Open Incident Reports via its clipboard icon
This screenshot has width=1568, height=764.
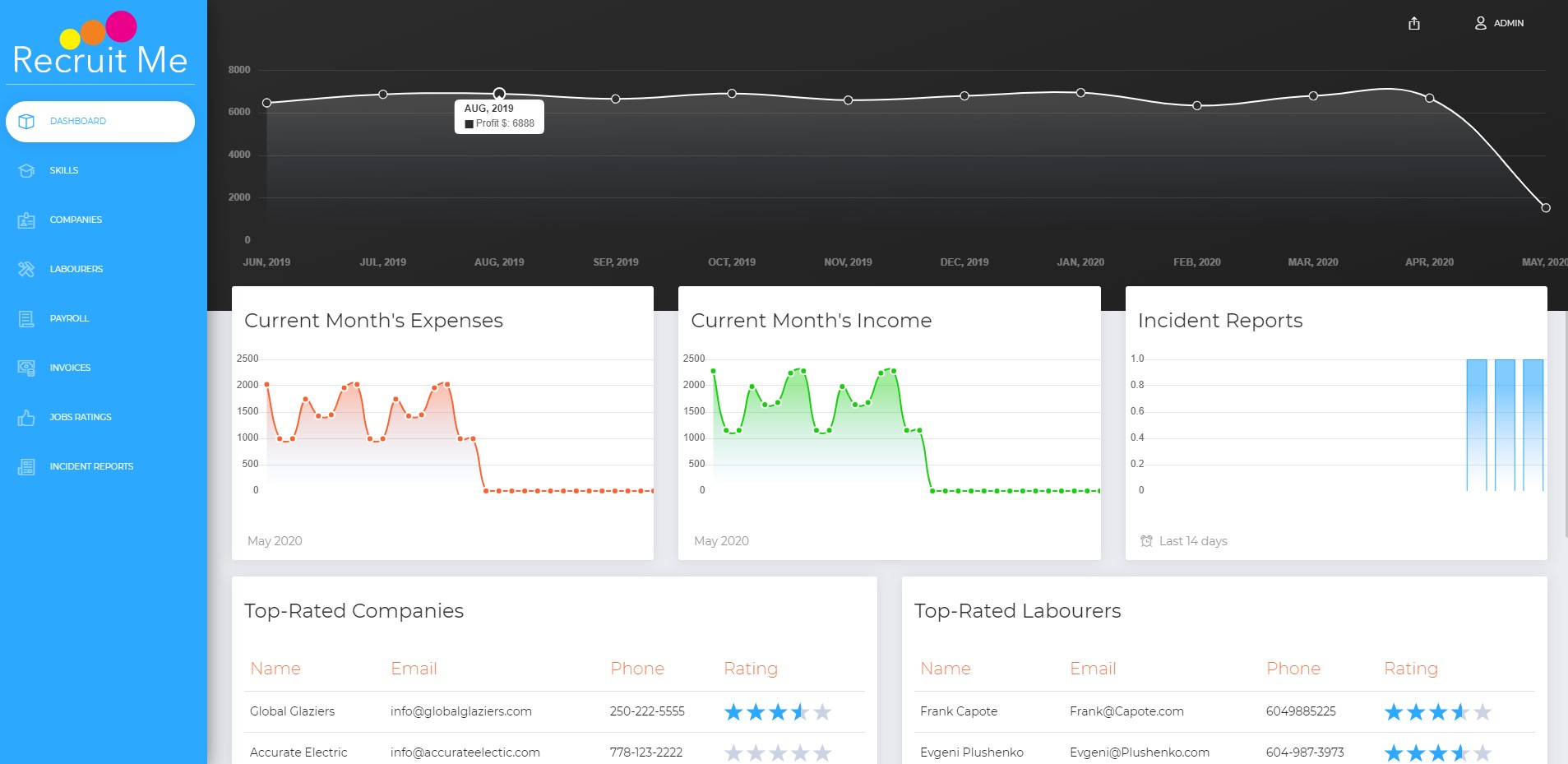(25, 466)
